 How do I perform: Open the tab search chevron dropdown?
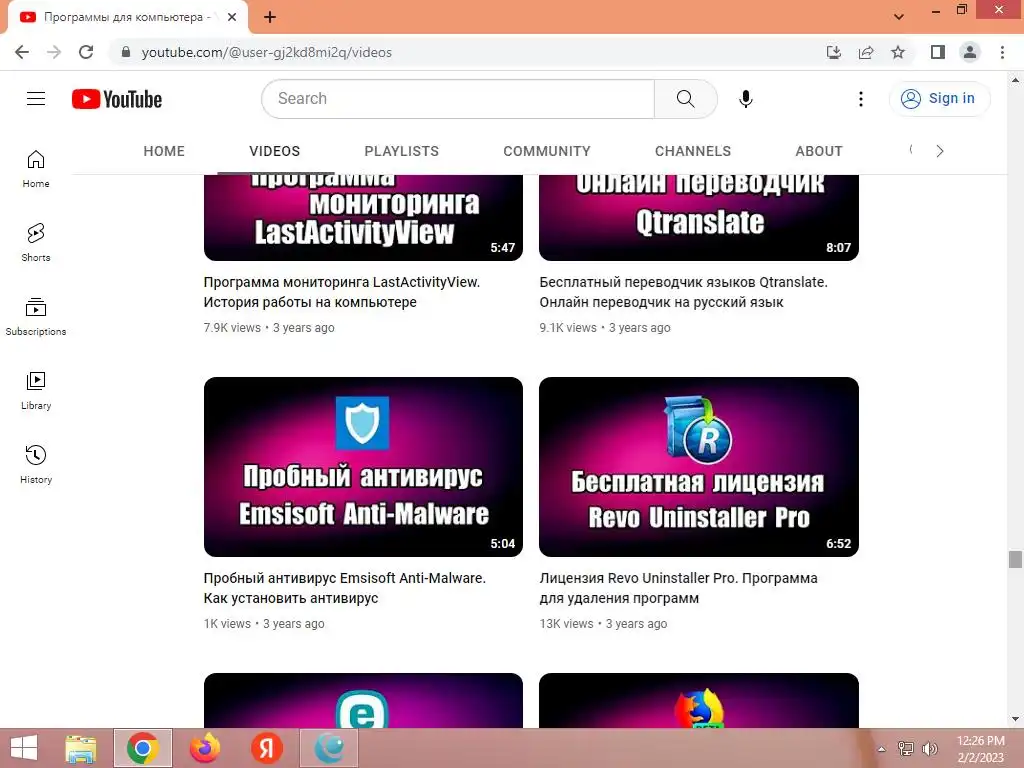tap(899, 16)
